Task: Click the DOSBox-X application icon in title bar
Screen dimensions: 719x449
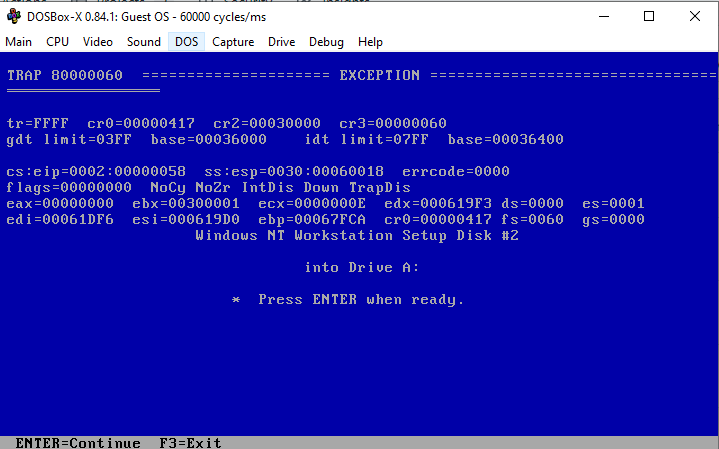Action: tap(14, 16)
